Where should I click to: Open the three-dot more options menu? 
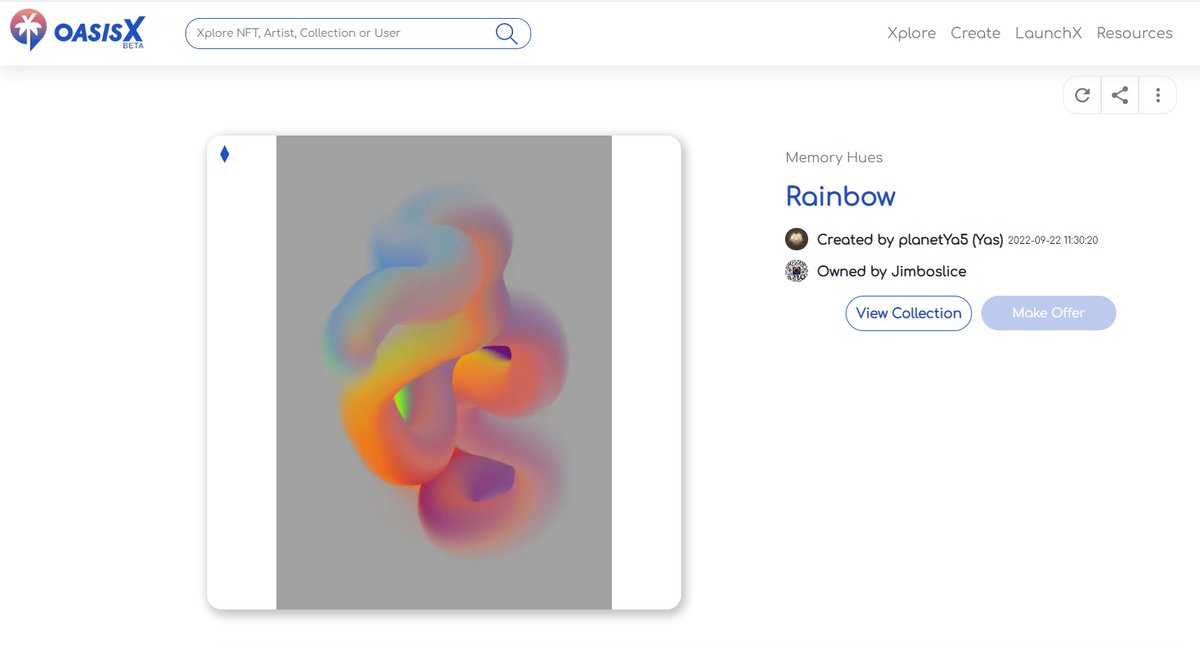[x=1158, y=95]
